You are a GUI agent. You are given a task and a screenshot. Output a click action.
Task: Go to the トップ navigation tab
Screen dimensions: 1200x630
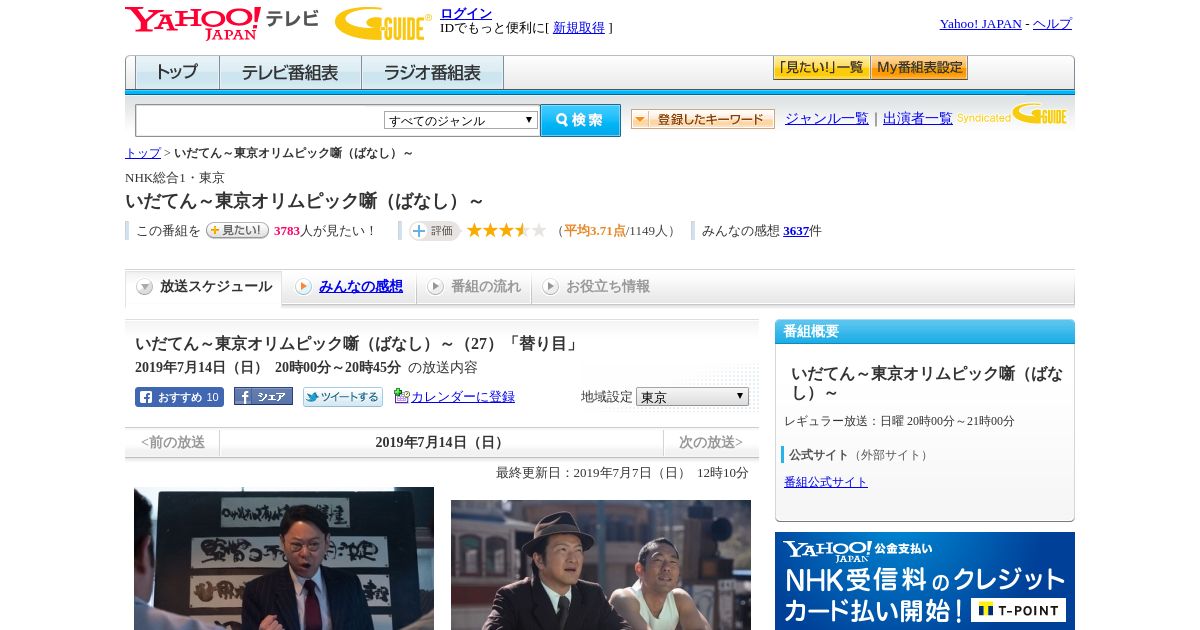[177, 73]
